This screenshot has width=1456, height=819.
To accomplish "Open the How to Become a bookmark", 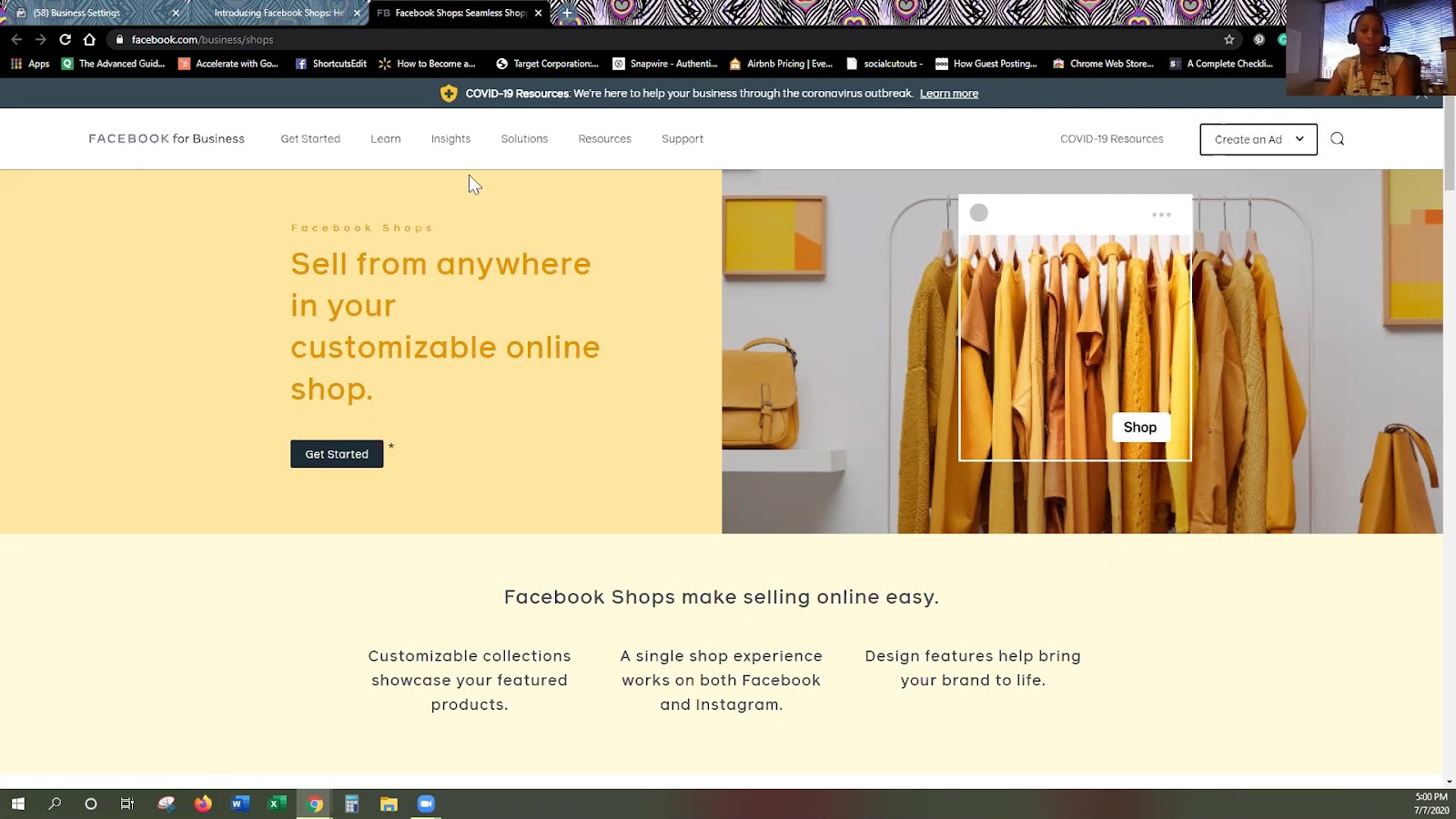I will tap(427, 64).
